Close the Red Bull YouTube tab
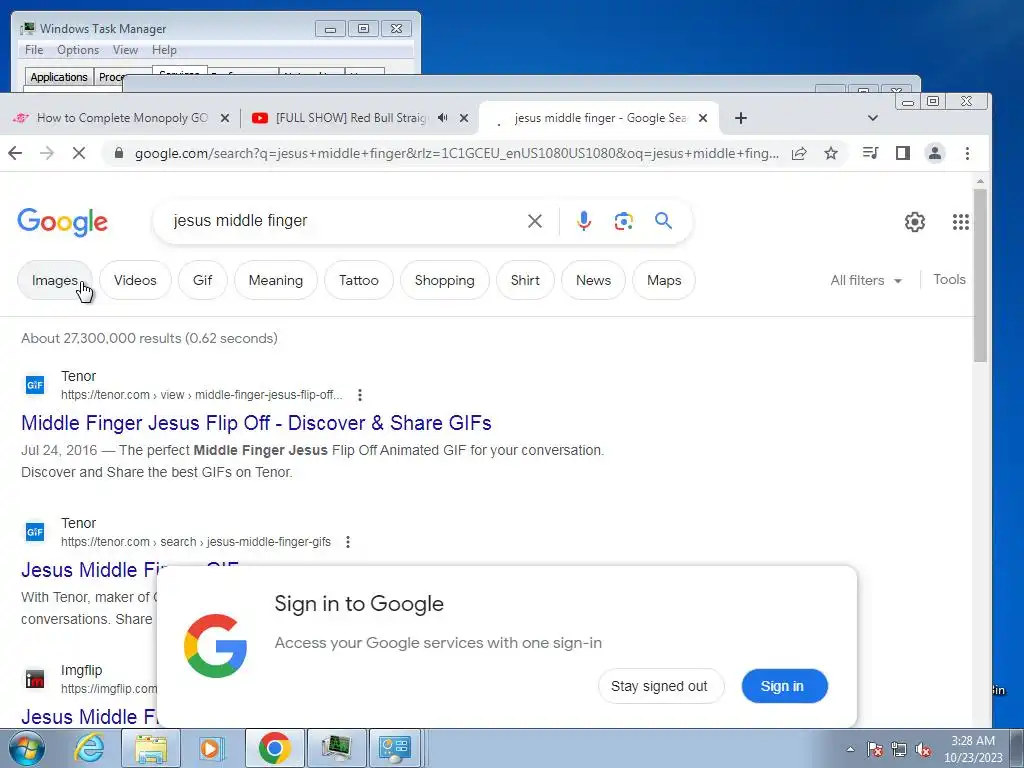1024x768 pixels. [464, 118]
